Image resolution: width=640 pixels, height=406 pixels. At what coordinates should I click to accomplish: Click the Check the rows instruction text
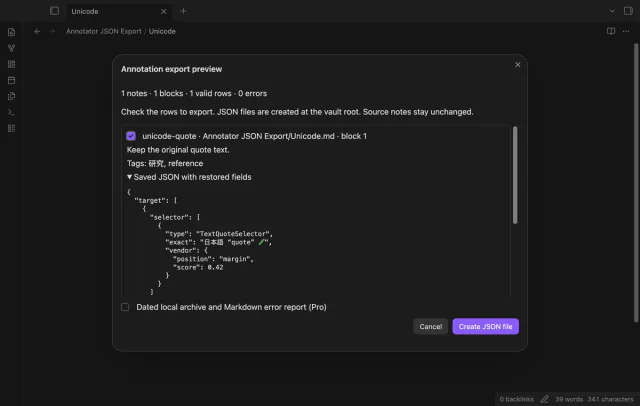pos(297,112)
